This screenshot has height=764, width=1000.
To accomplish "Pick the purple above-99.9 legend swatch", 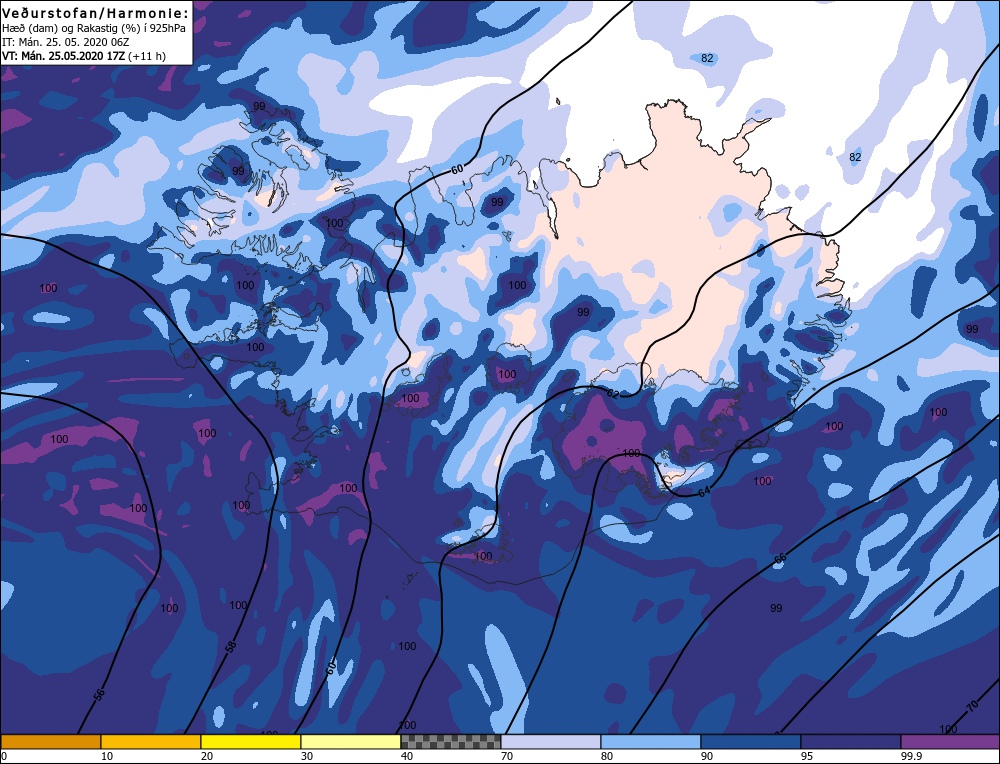I will pyautogui.click(x=950, y=742).
